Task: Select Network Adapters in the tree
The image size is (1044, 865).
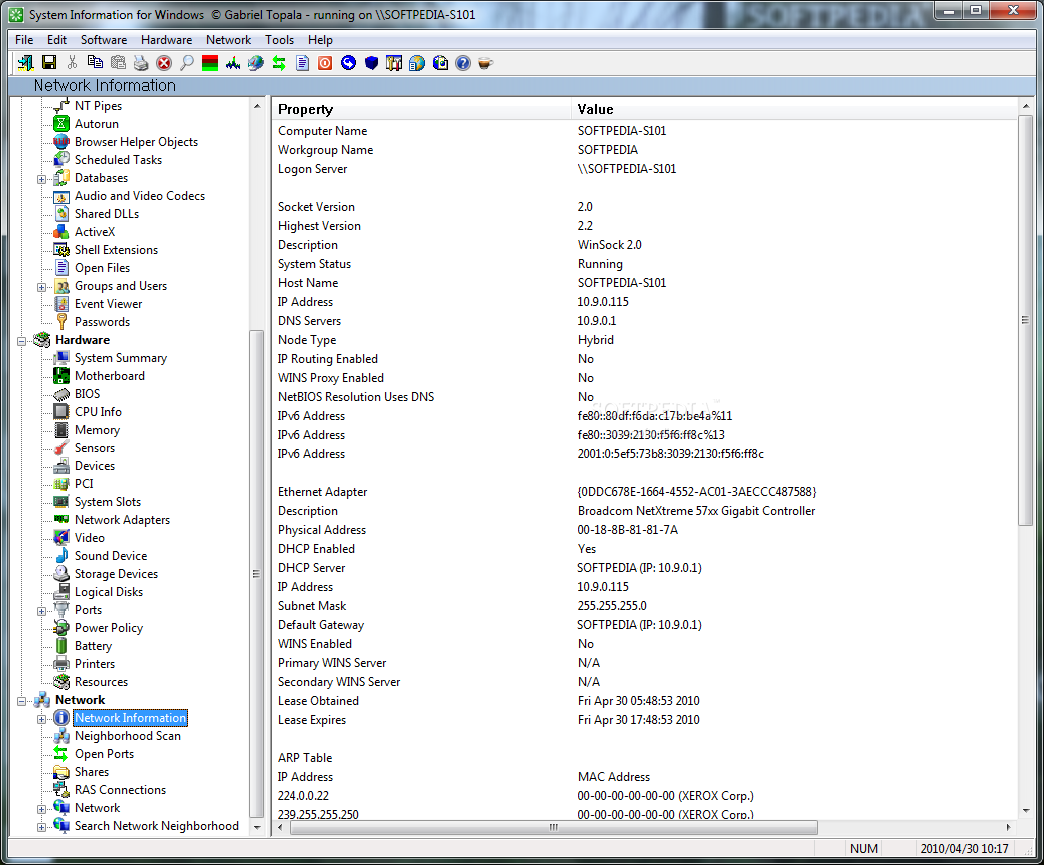Action: pyautogui.click(x=123, y=519)
